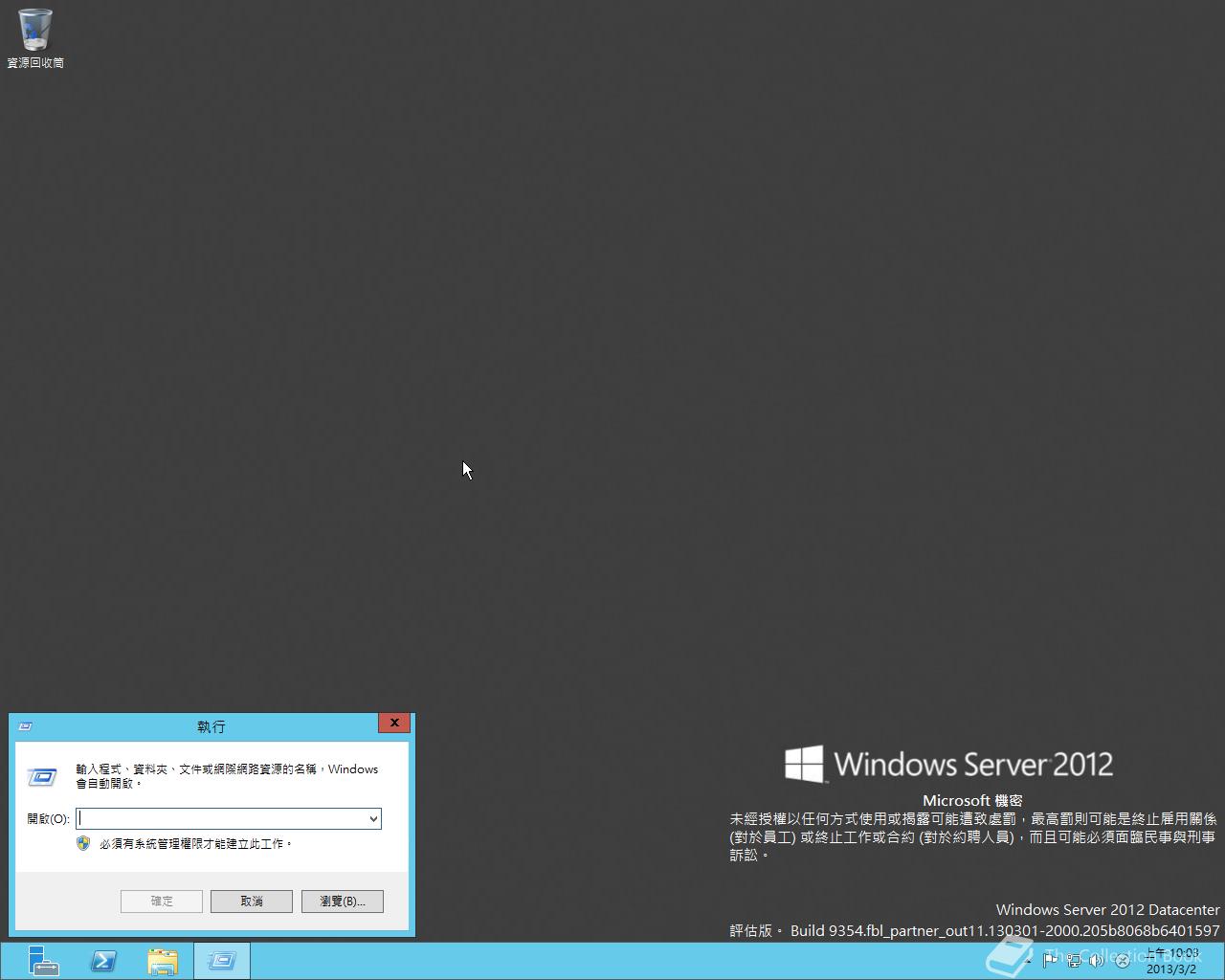Click the 資源回收筒 label under Recycle Bin
Image resolution: width=1225 pixels, height=980 pixels.
35,63
